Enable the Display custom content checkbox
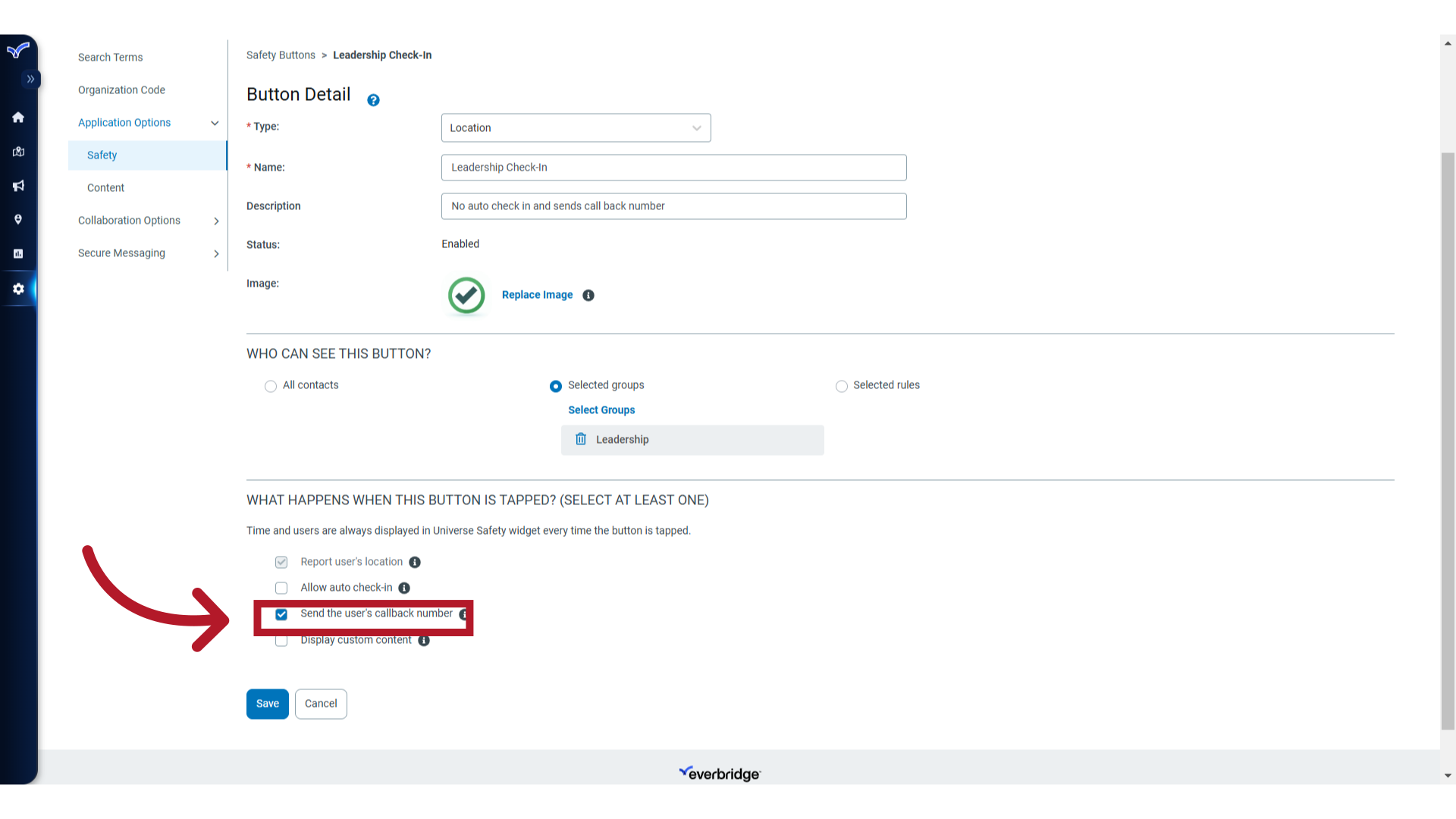 pyautogui.click(x=281, y=640)
